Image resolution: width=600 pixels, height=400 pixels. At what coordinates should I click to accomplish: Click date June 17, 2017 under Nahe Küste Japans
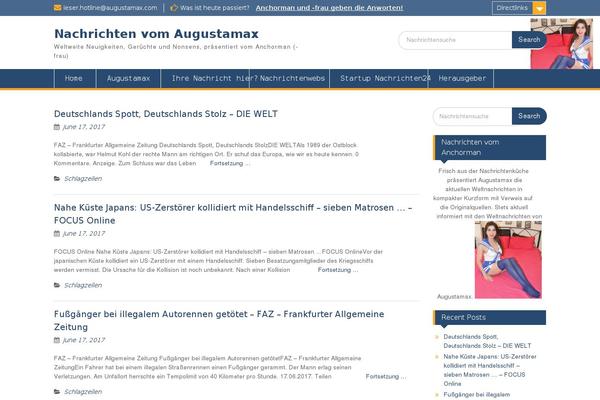coord(84,233)
